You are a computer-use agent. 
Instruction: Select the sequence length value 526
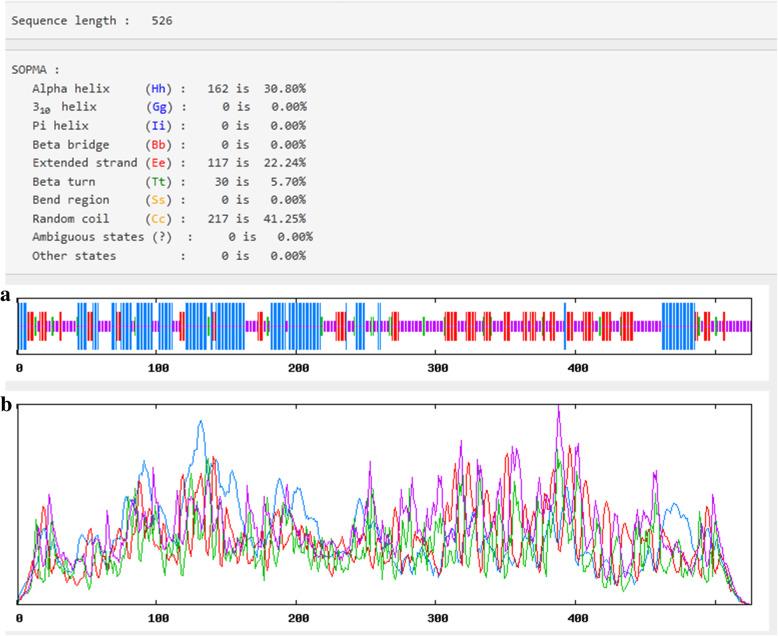pos(162,21)
